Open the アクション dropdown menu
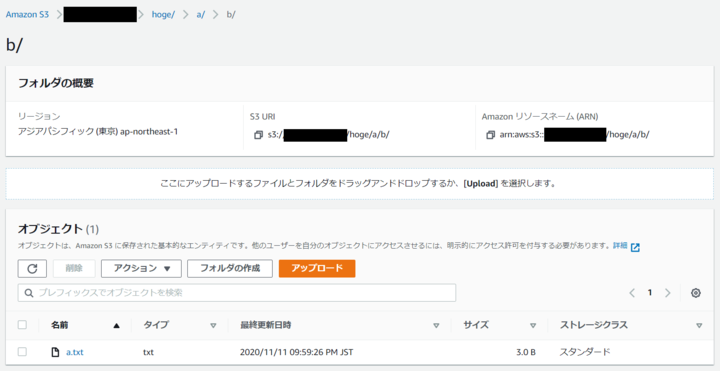Image resolution: width=720 pixels, height=371 pixels. 141,269
